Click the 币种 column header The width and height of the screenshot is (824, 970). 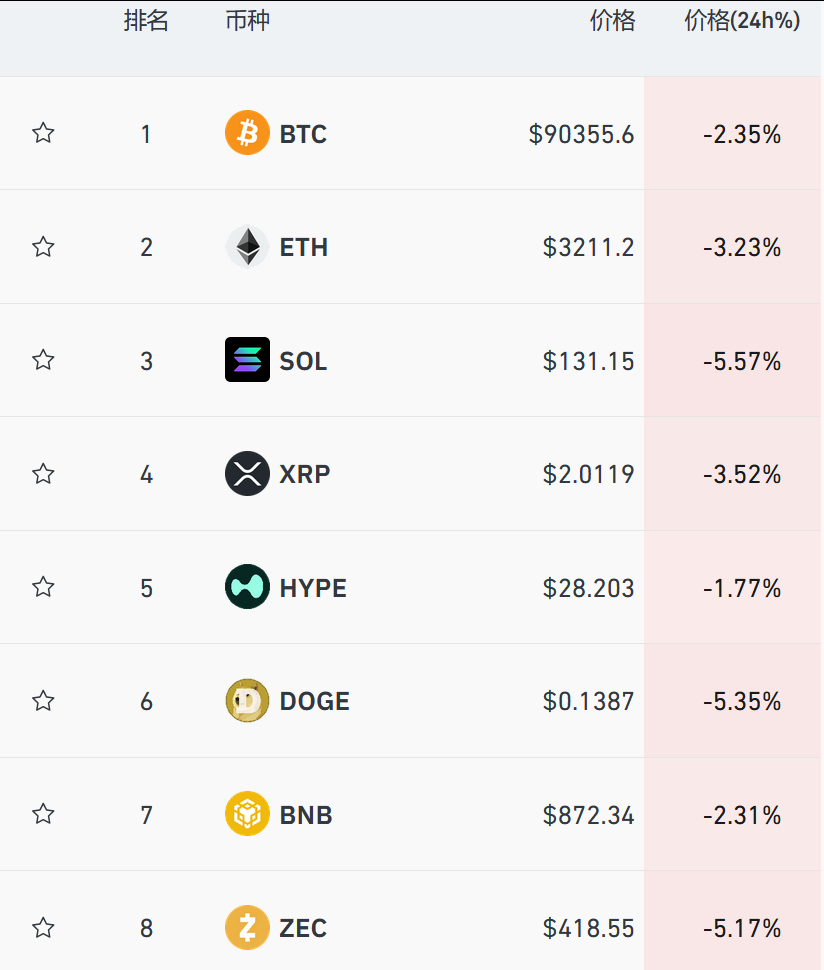(x=247, y=22)
